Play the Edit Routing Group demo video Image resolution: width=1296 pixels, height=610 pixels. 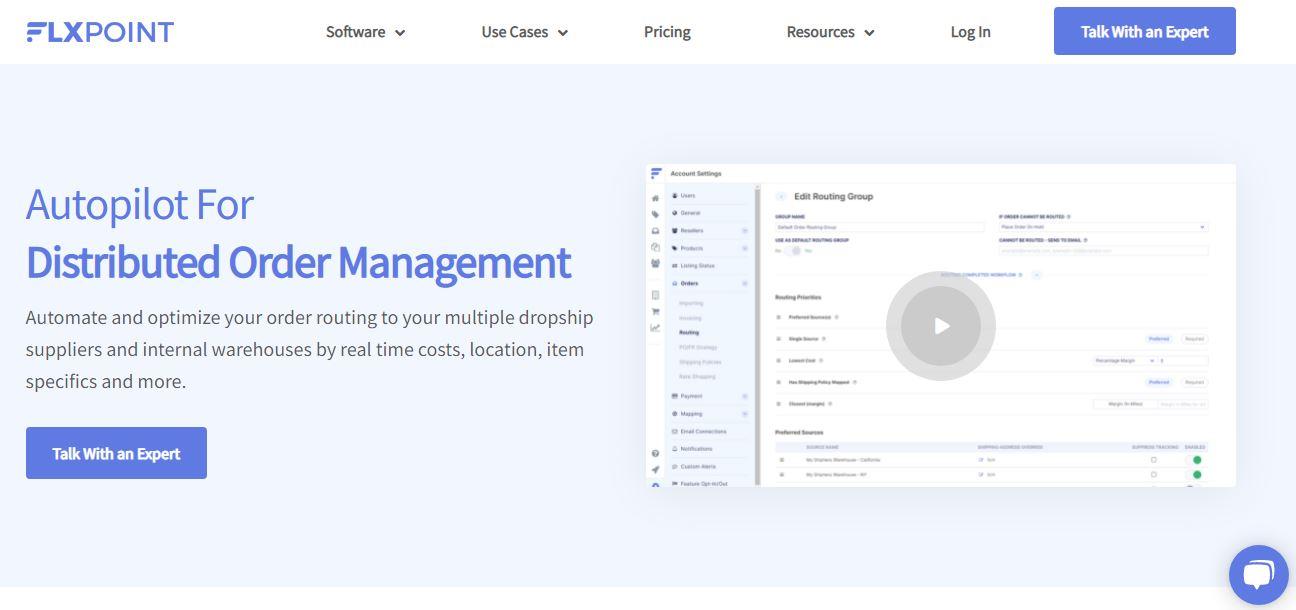pyautogui.click(x=940, y=326)
